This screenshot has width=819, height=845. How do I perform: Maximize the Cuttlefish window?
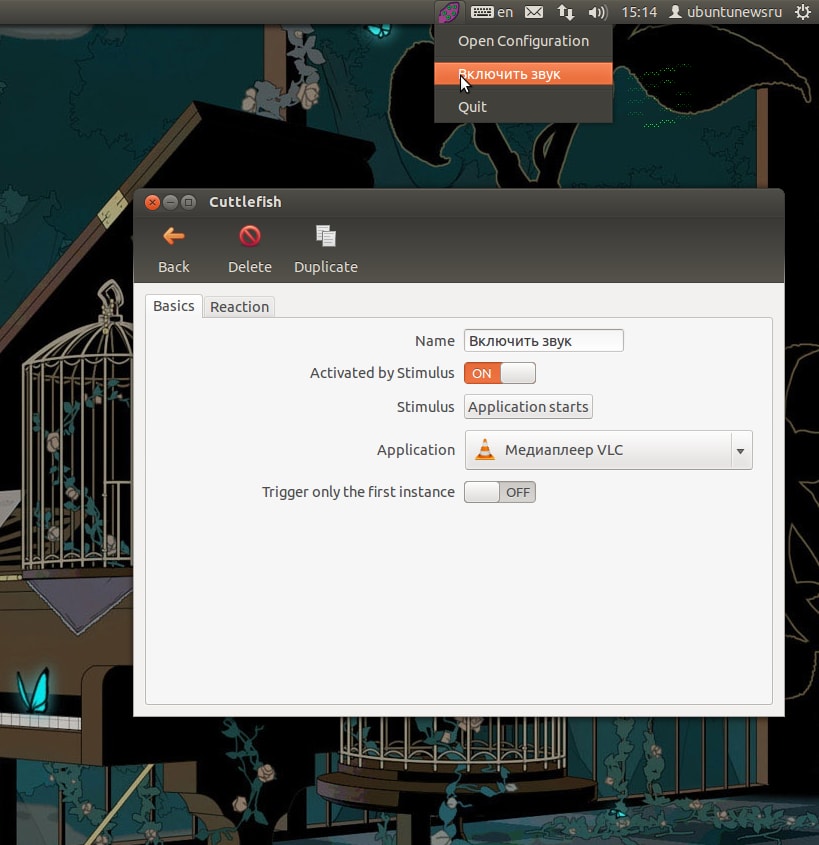click(189, 202)
